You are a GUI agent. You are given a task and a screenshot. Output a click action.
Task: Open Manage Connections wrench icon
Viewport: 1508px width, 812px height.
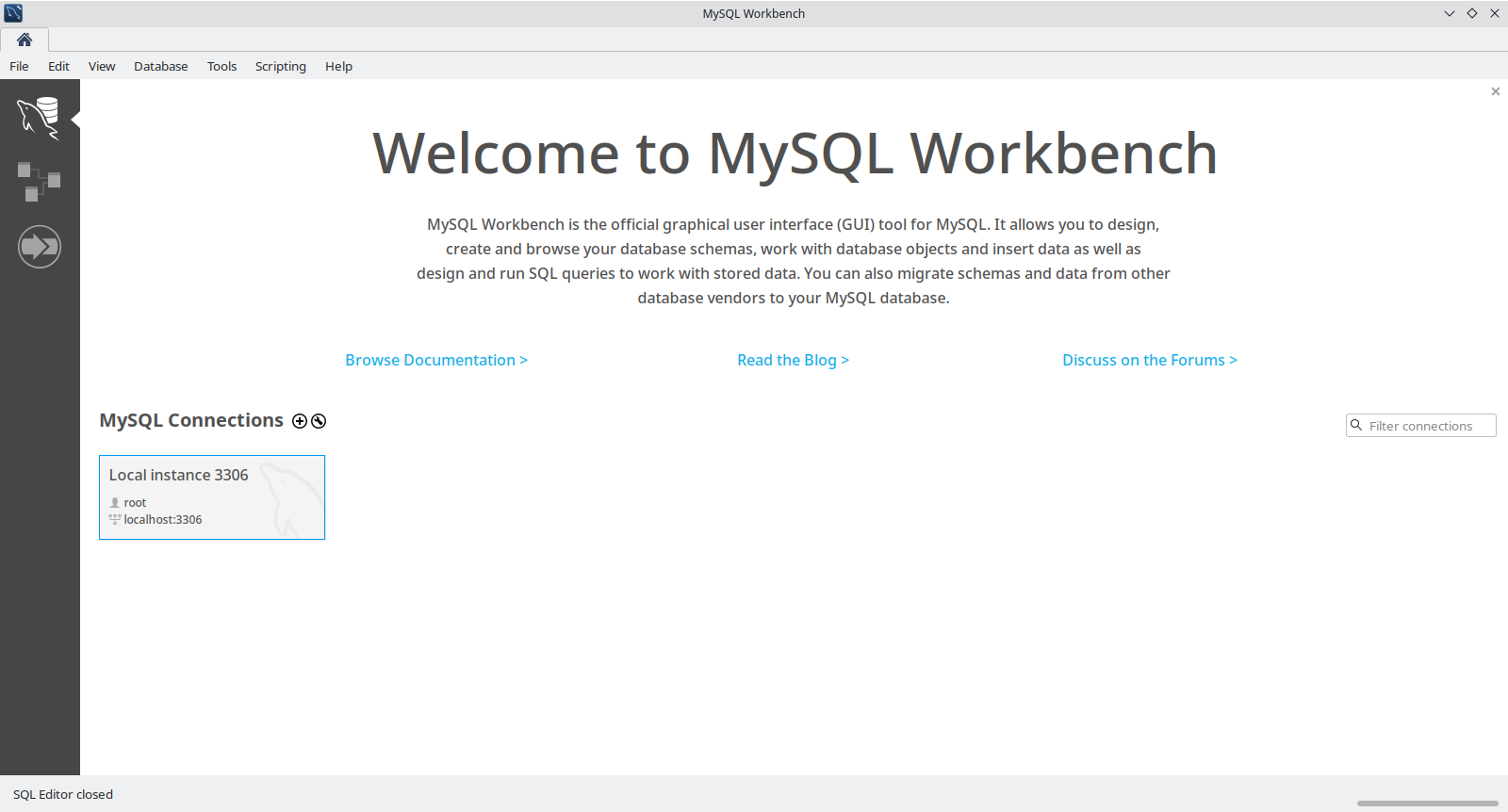coord(319,421)
